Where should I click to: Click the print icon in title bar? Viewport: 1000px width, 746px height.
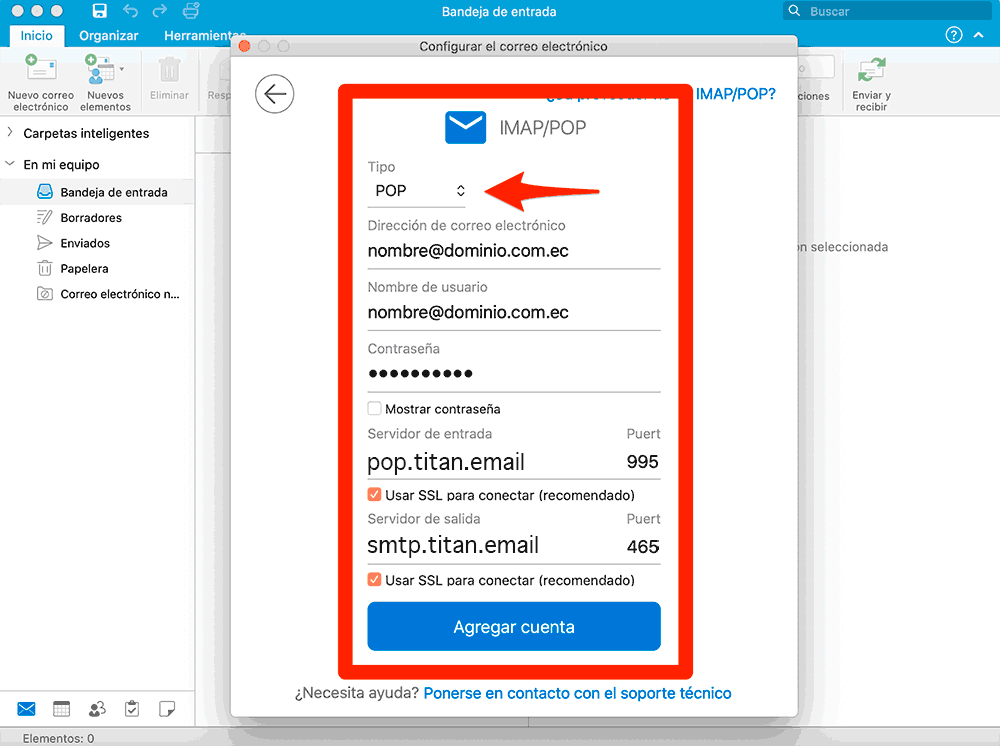pyautogui.click(x=191, y=11)
